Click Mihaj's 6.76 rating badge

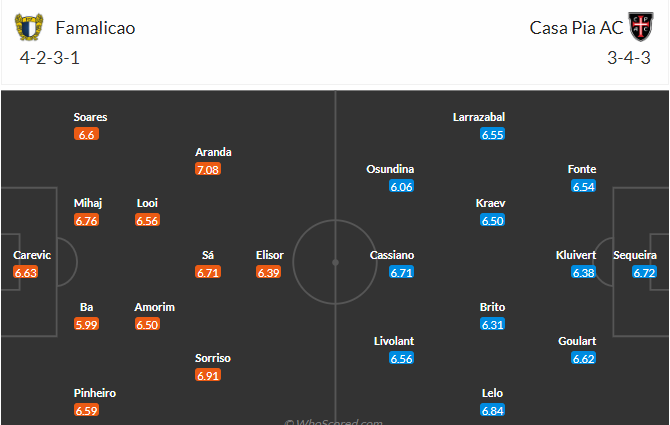[86, 220]
